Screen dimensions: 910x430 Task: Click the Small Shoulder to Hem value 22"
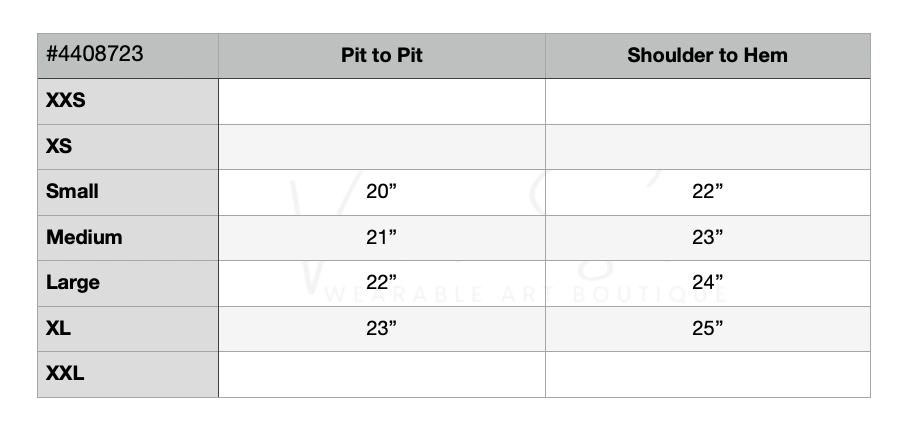[x=707, y=192]
